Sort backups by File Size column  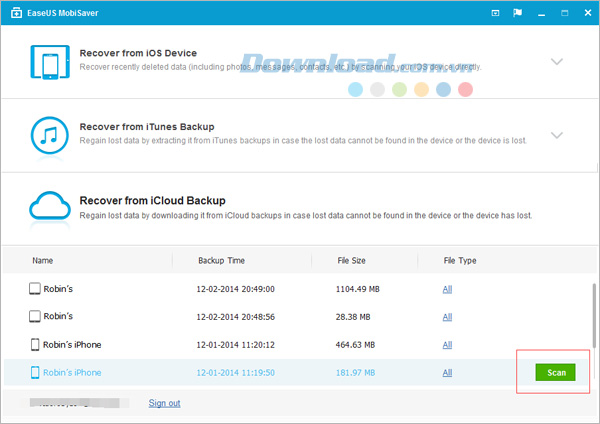tap(351, 261)
